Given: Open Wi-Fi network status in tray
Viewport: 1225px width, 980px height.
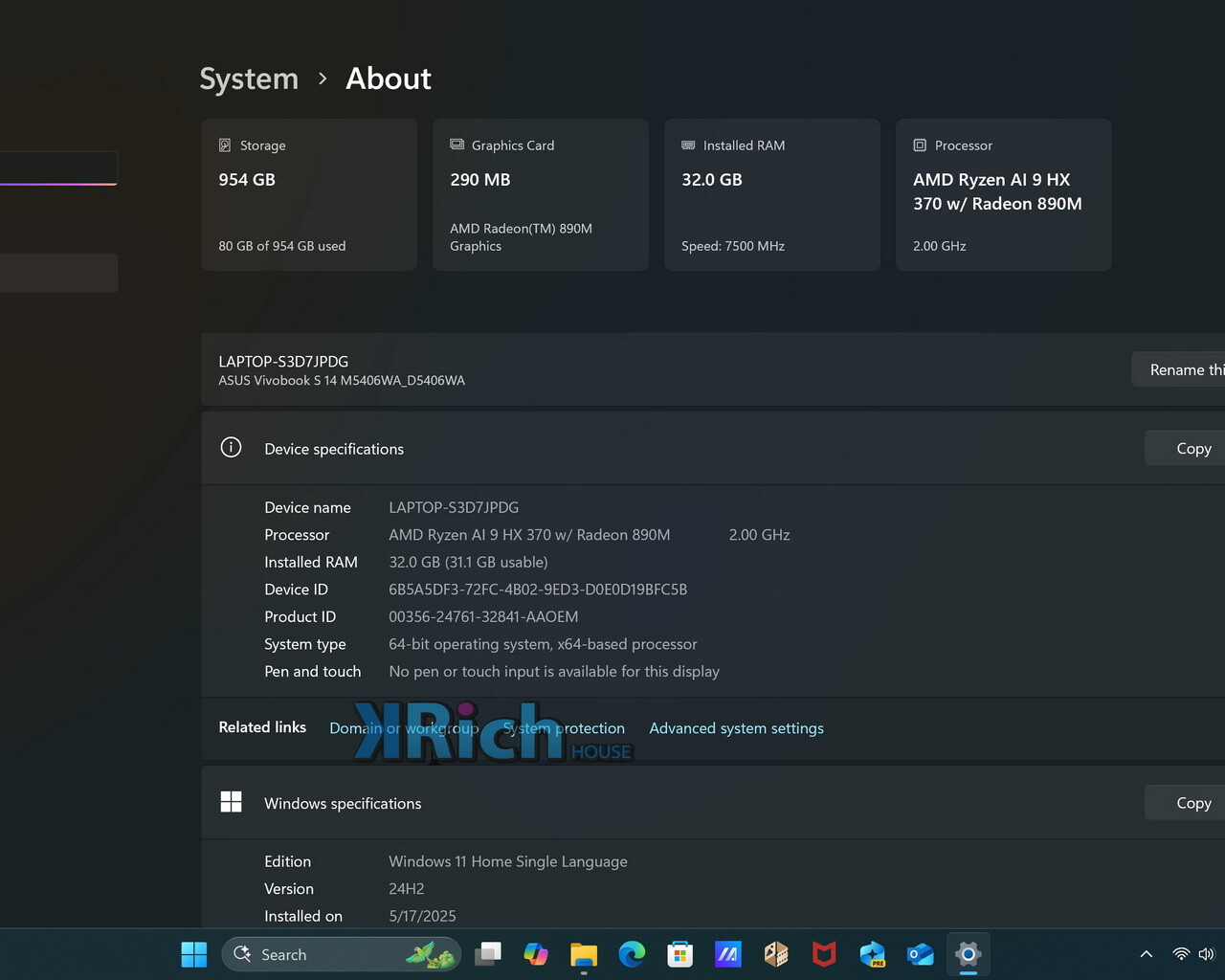Looking at the screenshot, I should click(1181, 954).
